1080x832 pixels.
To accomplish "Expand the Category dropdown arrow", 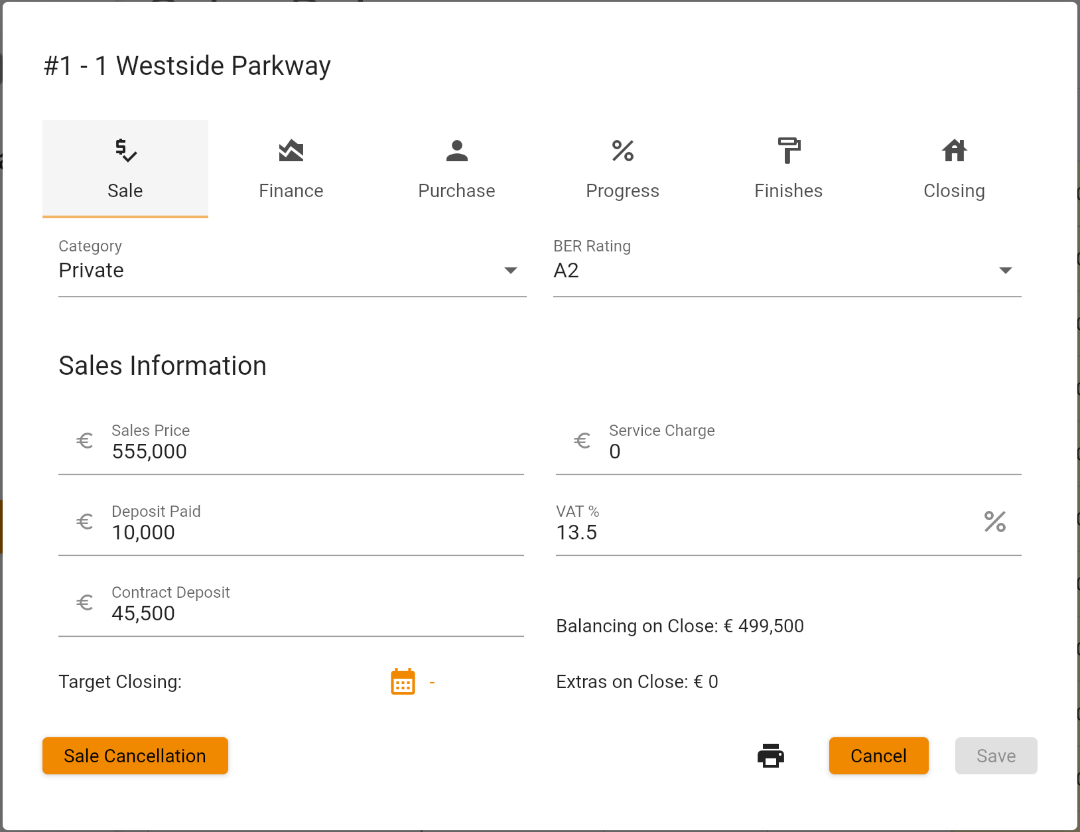I will tap(511, 271).
